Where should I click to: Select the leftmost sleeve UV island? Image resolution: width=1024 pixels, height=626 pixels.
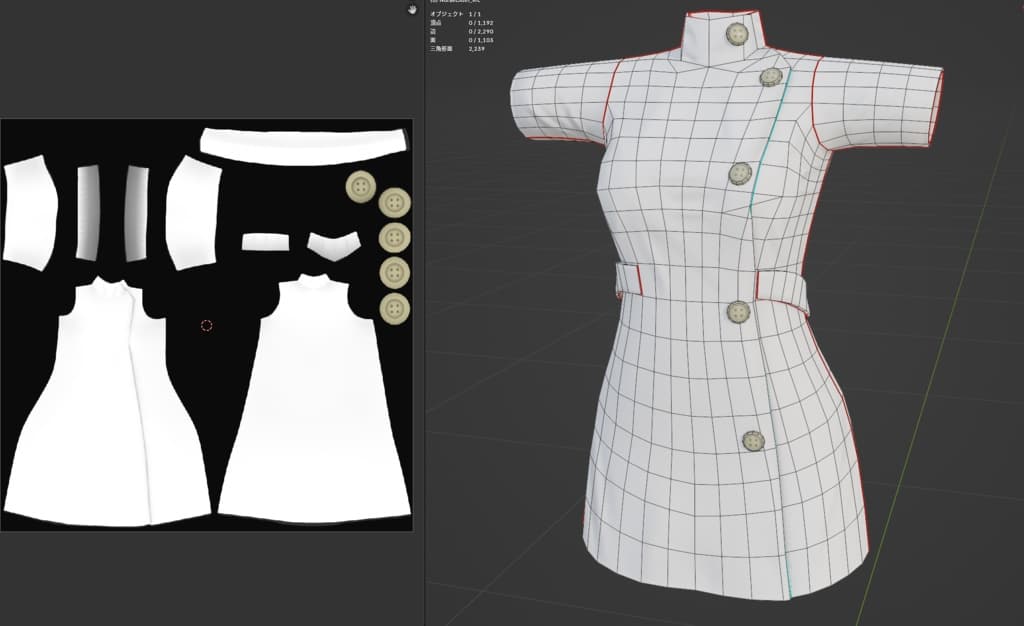point(34,212)
